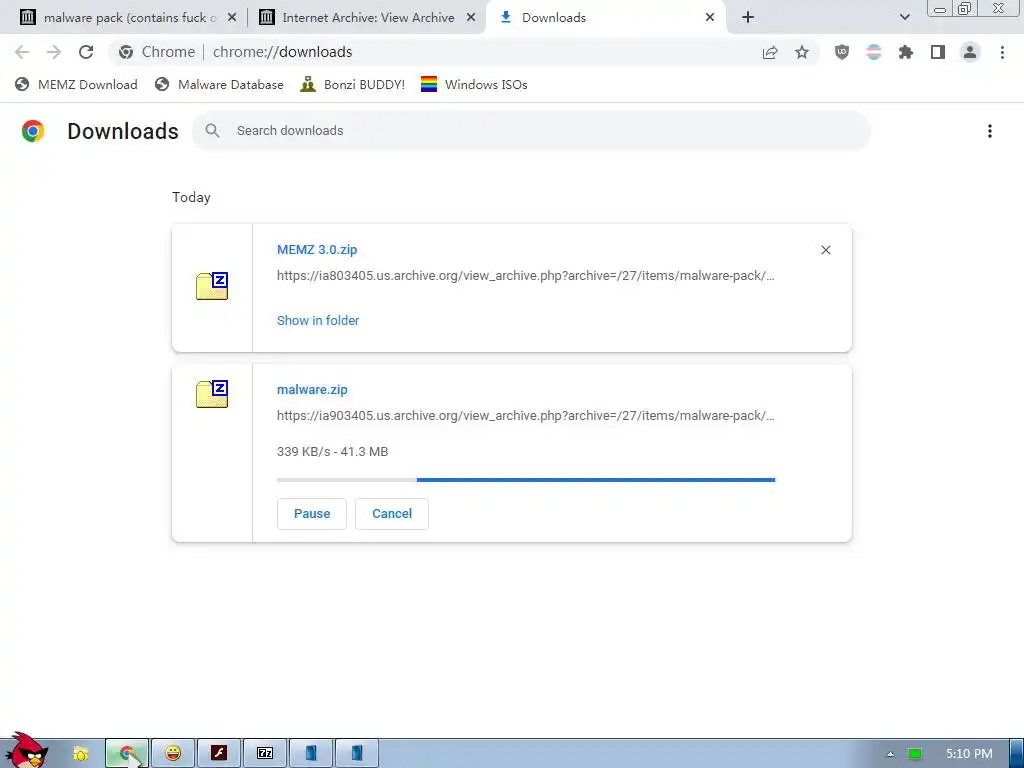The height and width of the screenshot is (768, 1024).
Task: Show MEMZ 3.0.zip in folder
Action: [x=318, y=321]
